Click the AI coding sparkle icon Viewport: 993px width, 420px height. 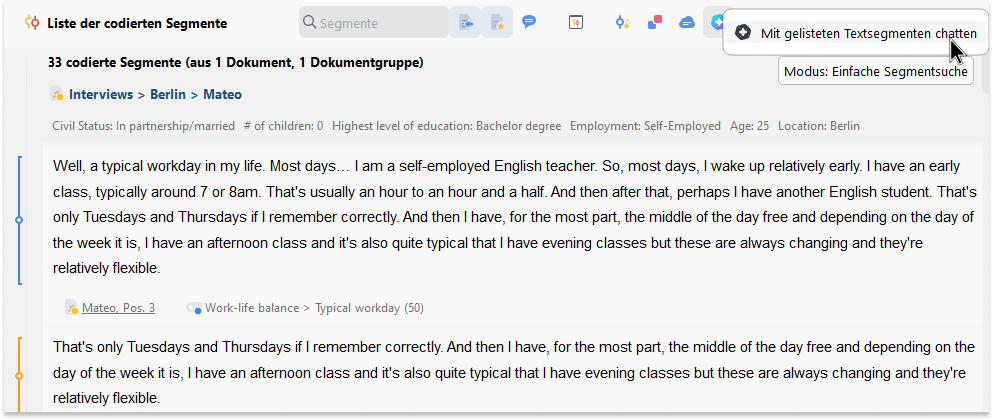click(x=623, y=23)
